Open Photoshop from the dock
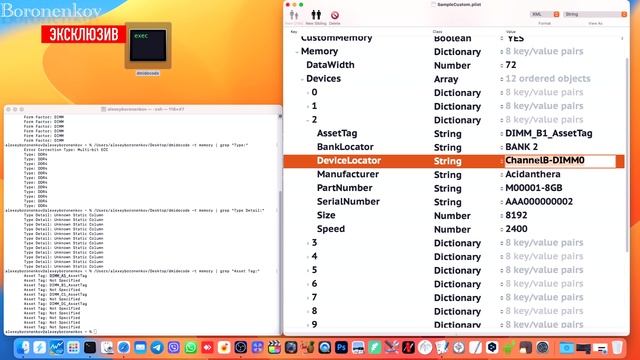The height and width of the screenshot is (360, 640). click(341, 348)
